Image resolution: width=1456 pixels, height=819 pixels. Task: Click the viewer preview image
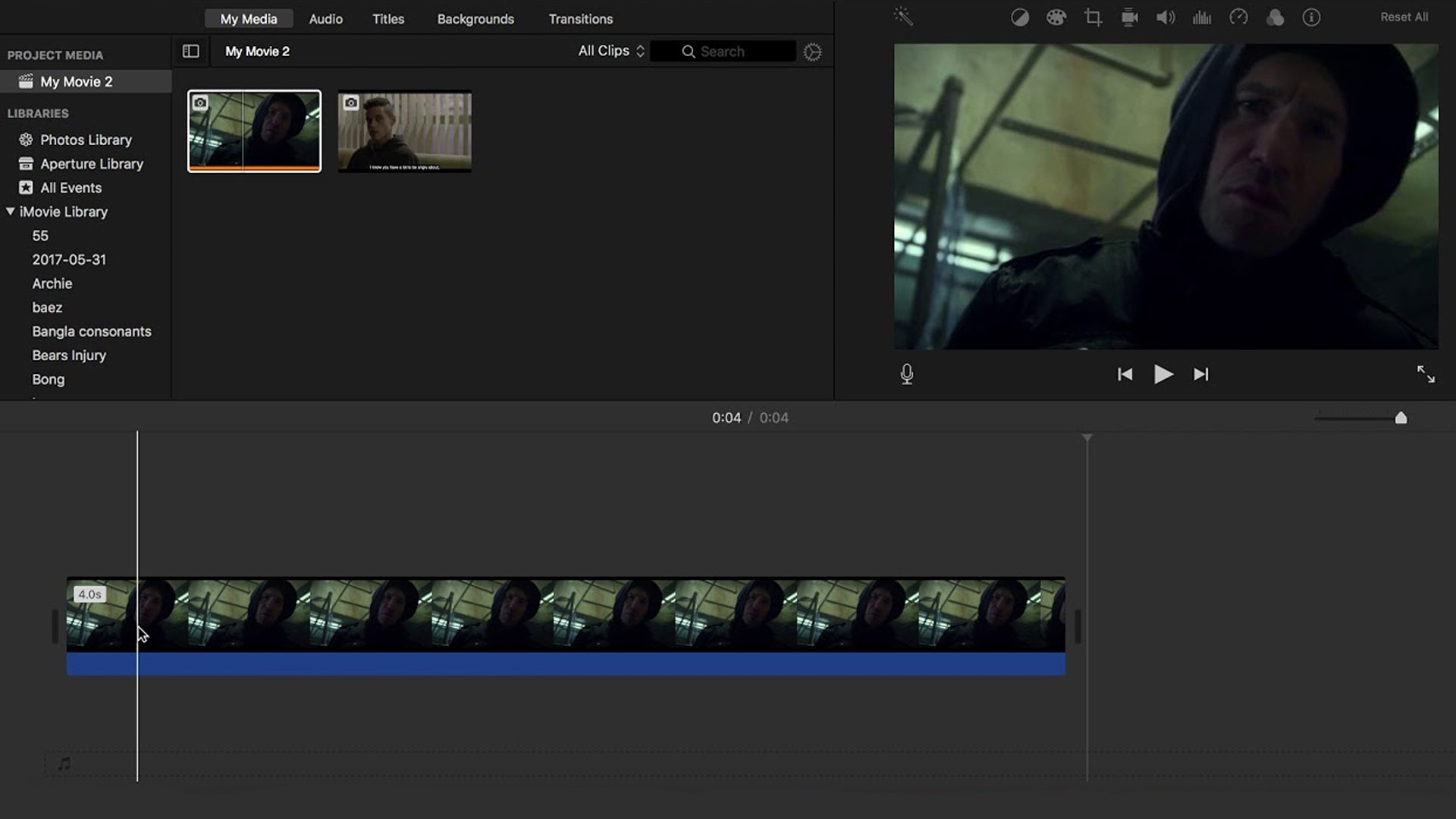click(1166, 196)
